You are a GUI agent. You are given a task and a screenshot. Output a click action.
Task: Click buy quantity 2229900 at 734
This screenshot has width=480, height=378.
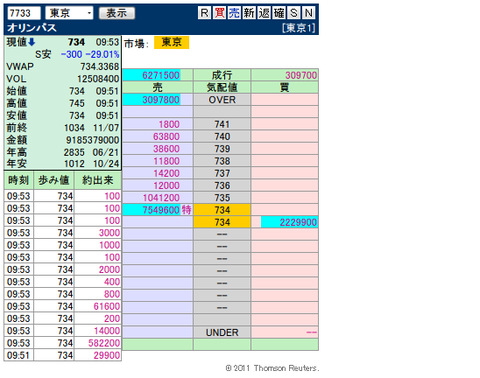point(298,222)
